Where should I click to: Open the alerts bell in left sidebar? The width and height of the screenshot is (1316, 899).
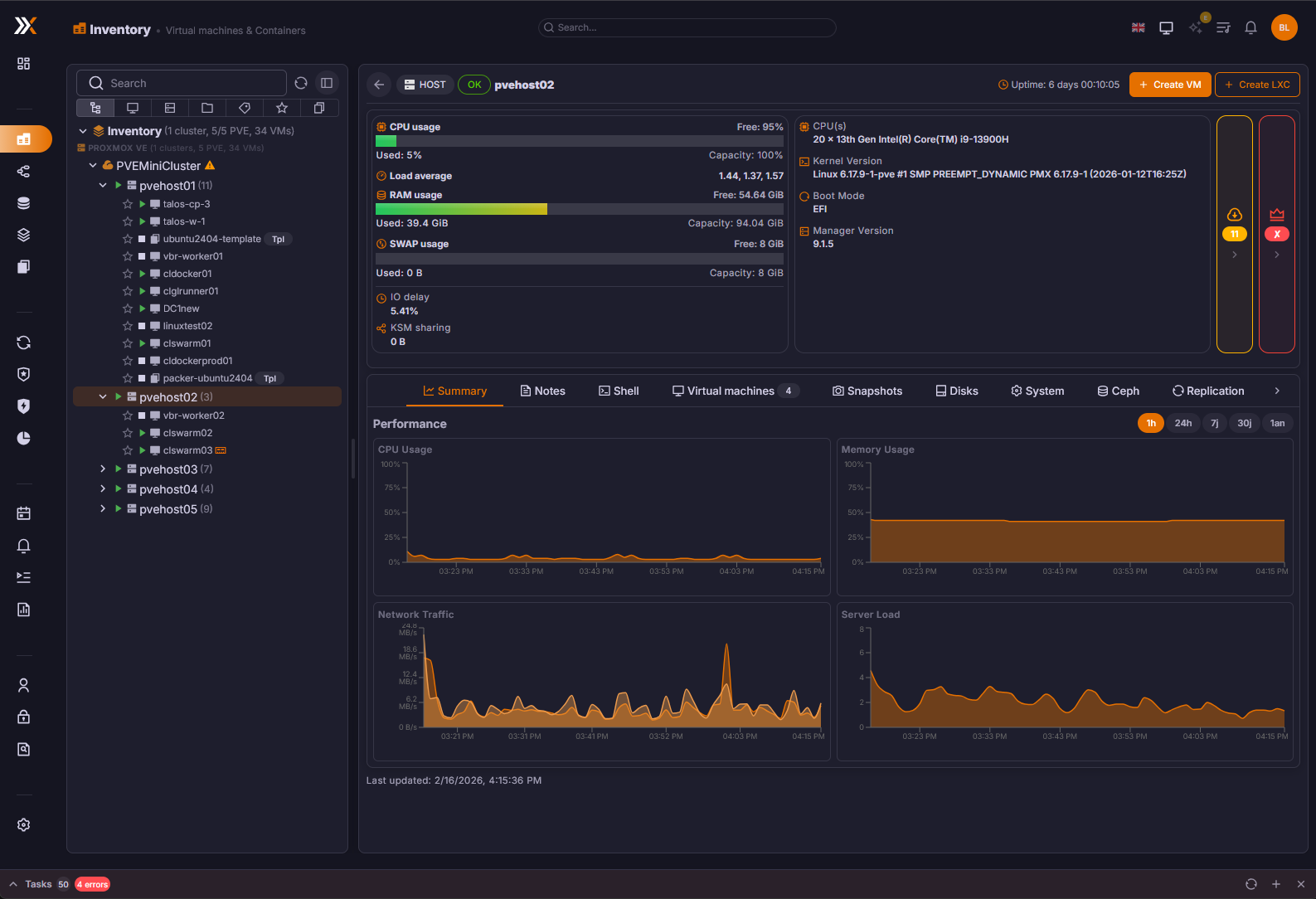(x=23, y=546)
